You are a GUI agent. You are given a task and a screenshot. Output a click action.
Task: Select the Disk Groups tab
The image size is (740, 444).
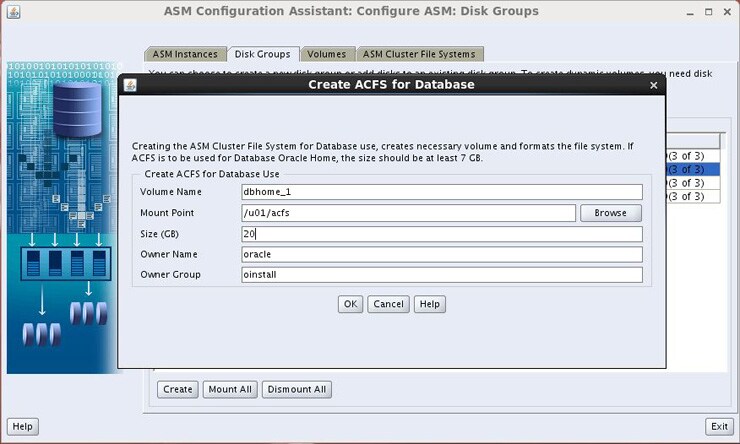[x=261, y=54]
